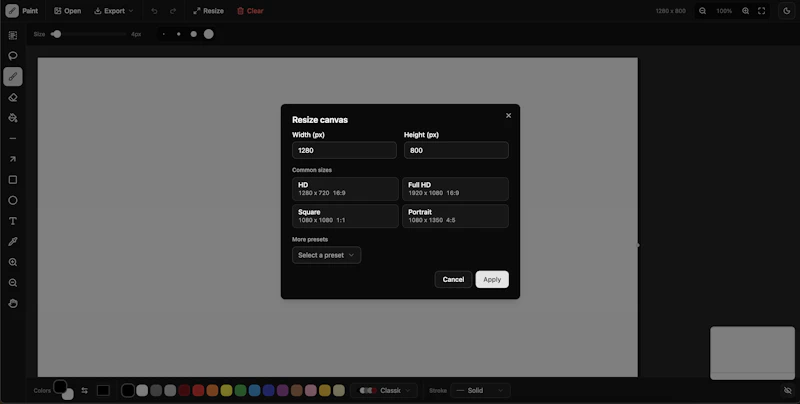This screenshot has height=404, width=800.
Task: Click the brush Size slider handle
Action: (x=57, y=34)
